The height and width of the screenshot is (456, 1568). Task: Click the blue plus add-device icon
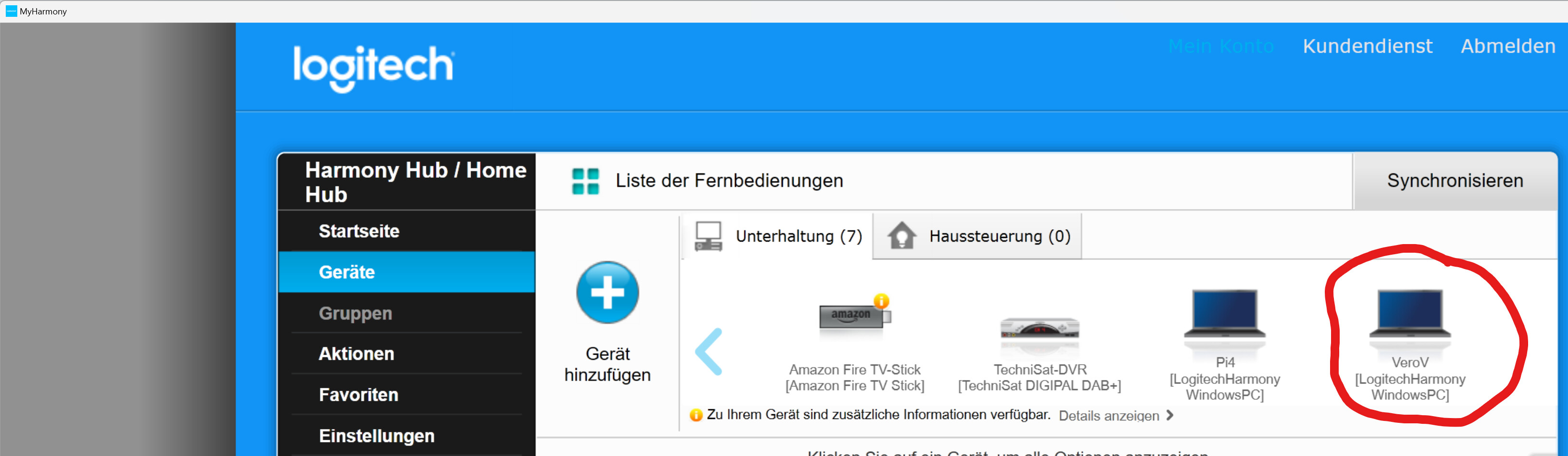coord(608,292)
